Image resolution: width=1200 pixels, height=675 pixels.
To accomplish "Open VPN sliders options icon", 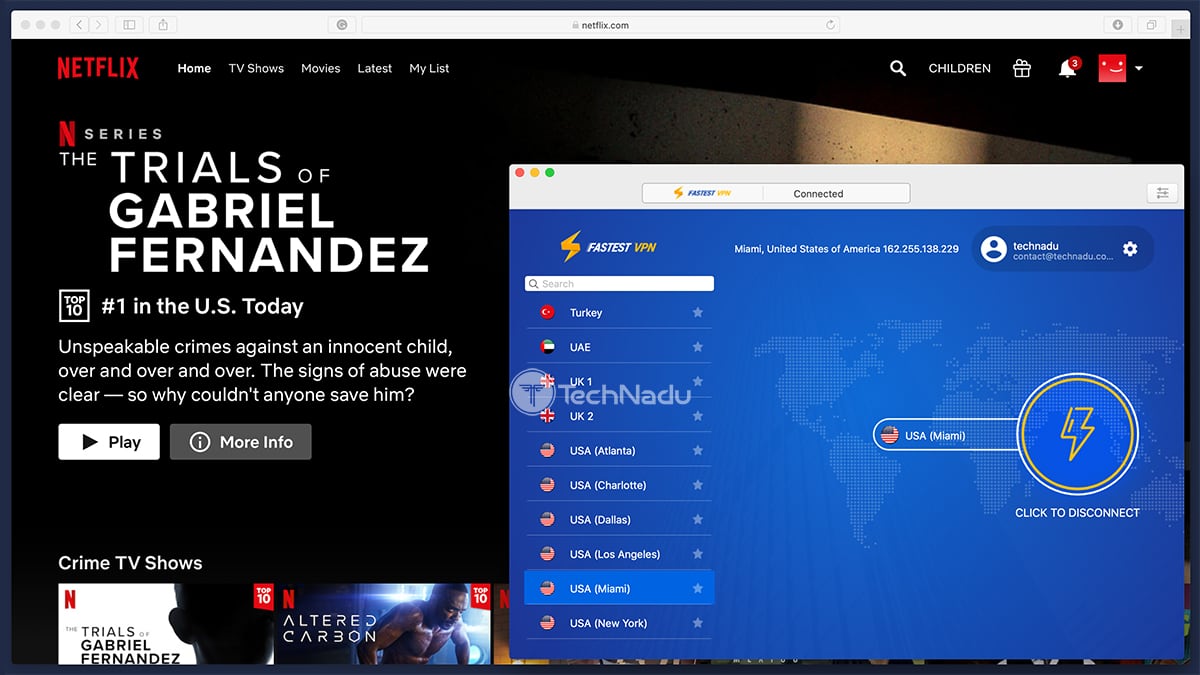I will [1161, 193].
